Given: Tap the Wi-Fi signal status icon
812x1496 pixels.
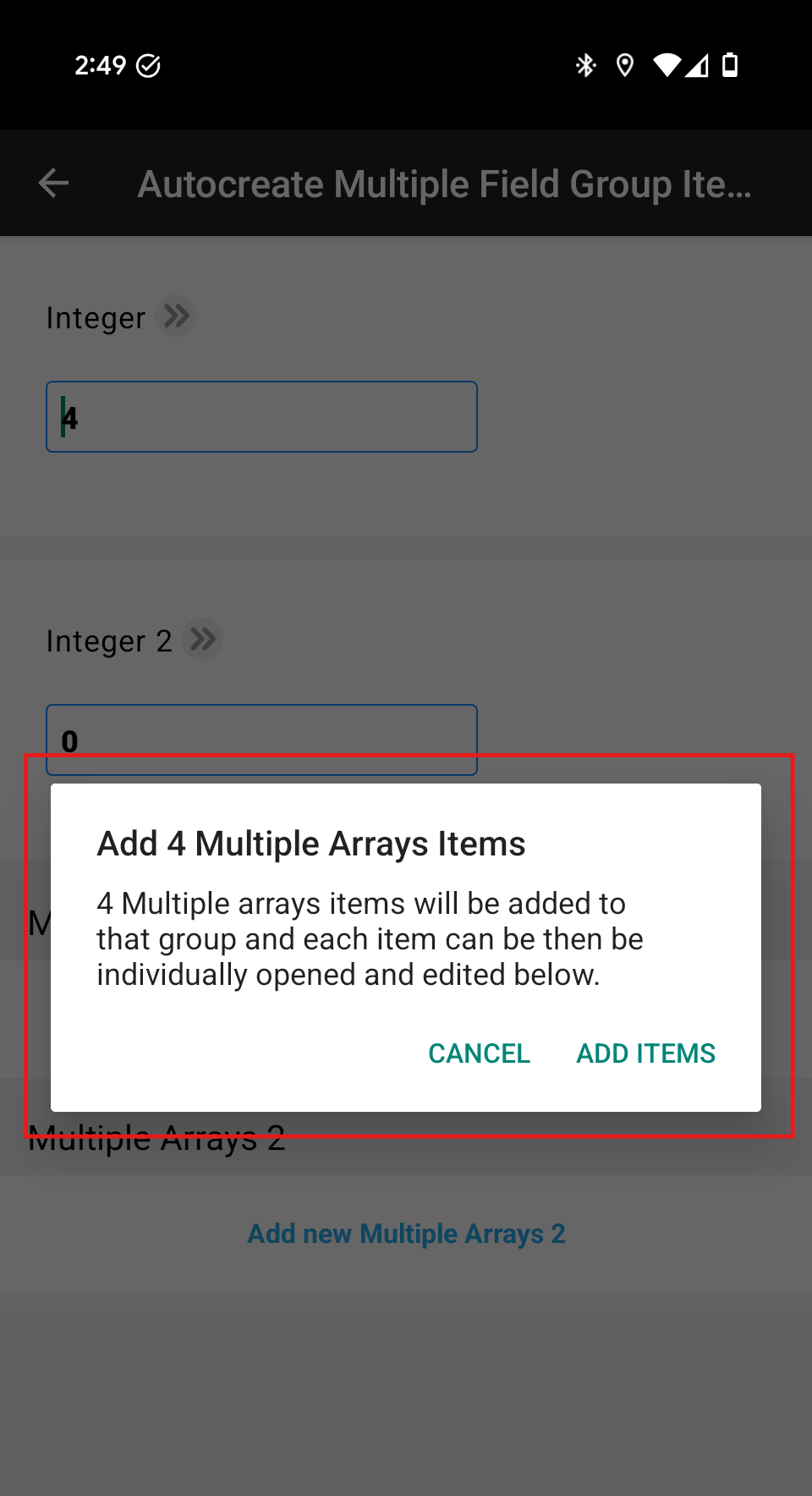Looking at the screenshot, I should click(667, 65).
